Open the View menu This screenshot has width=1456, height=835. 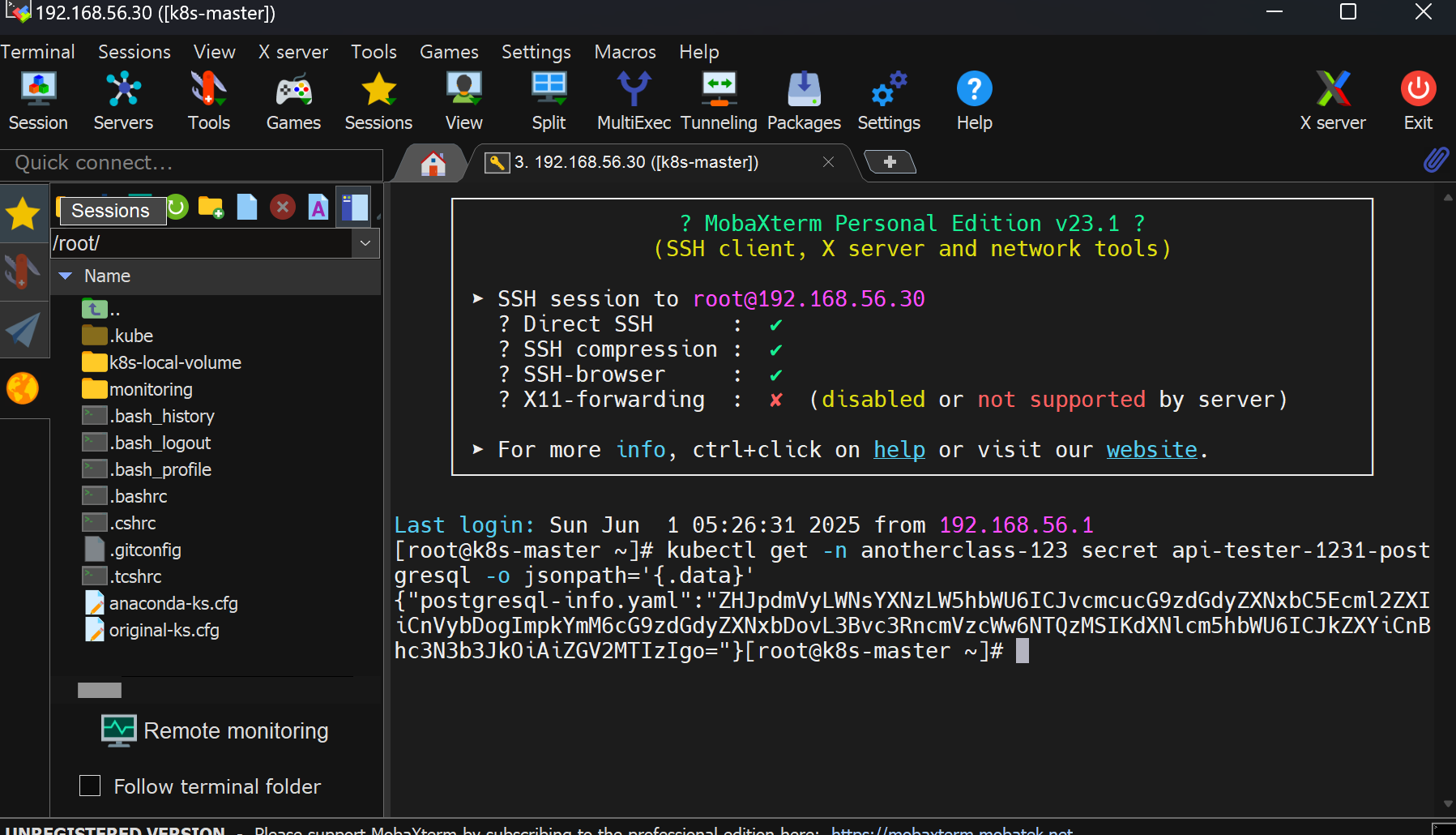pyautogui.click(x=215, y=52)
